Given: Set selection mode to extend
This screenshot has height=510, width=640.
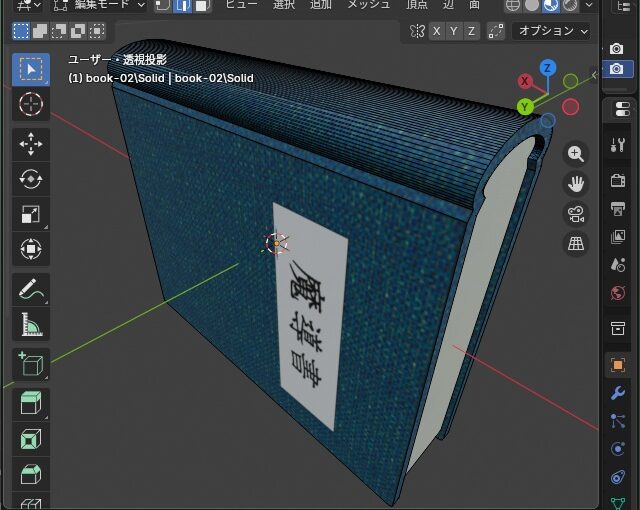Looking at the screenshot, I should (x=40, y=31).
